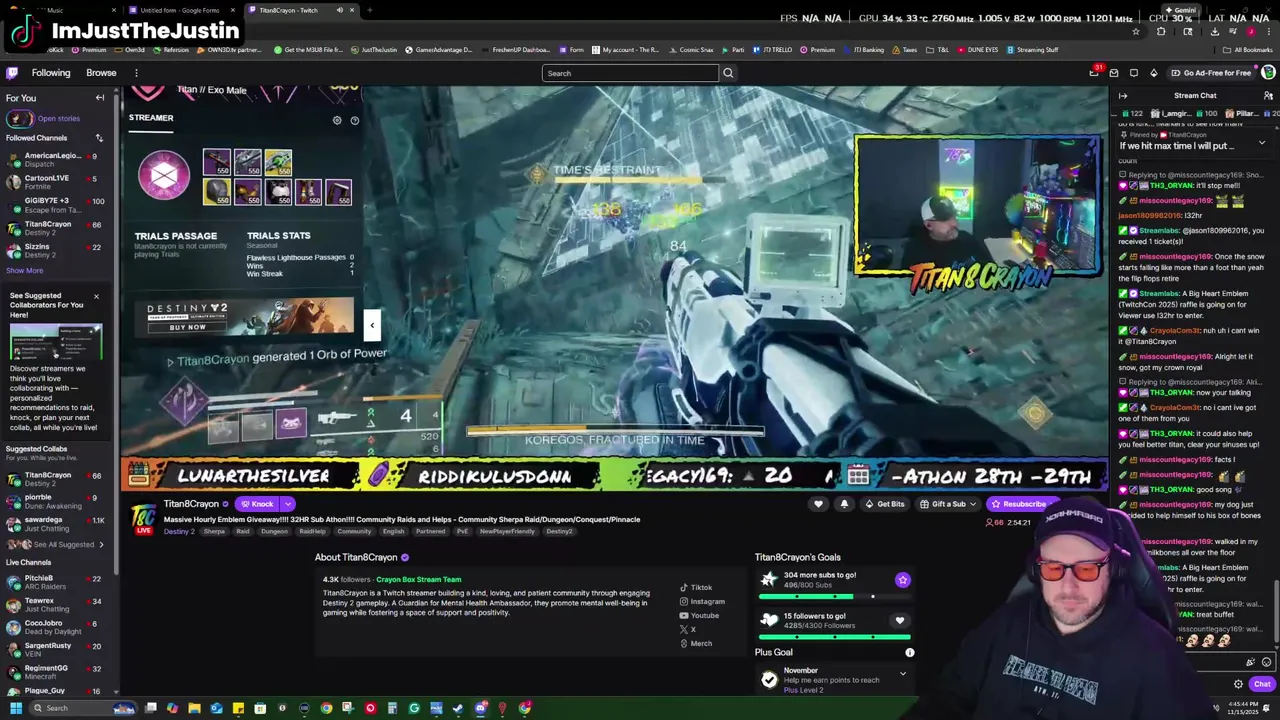
Task: Sort Followed Channels list
Action: click(x=99, y=138)
